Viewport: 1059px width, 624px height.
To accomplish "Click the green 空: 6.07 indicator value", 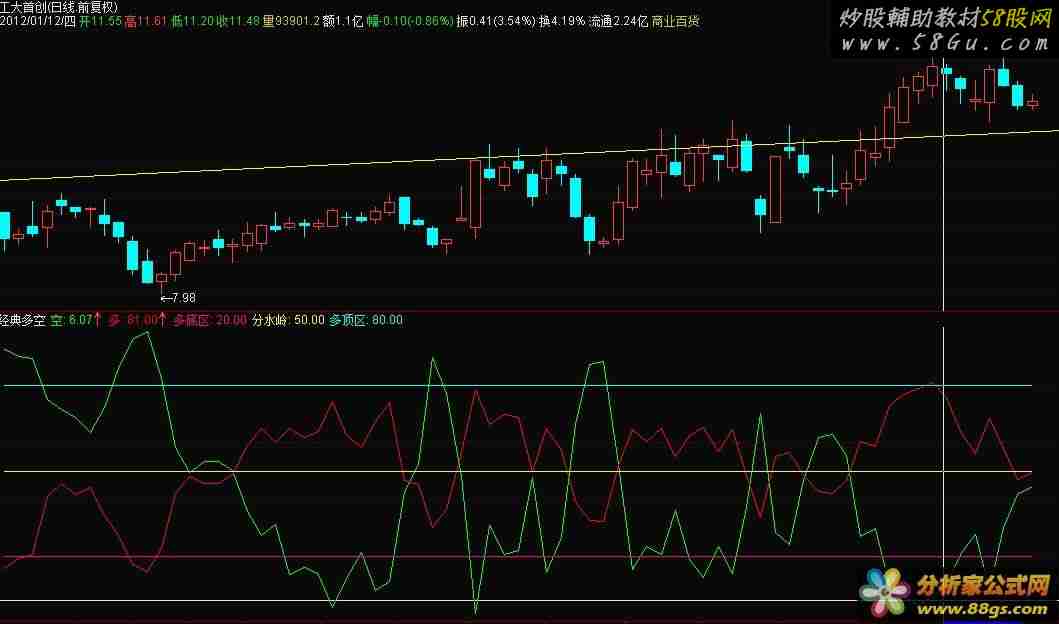I will click(76, 320).
